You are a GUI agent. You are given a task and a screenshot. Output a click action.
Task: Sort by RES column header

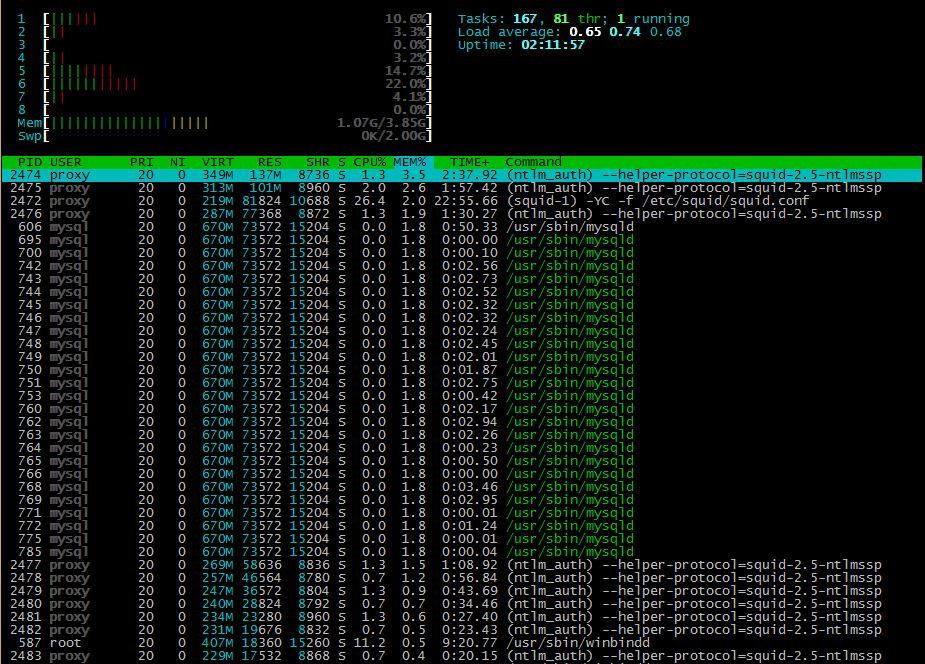[270, 162]
